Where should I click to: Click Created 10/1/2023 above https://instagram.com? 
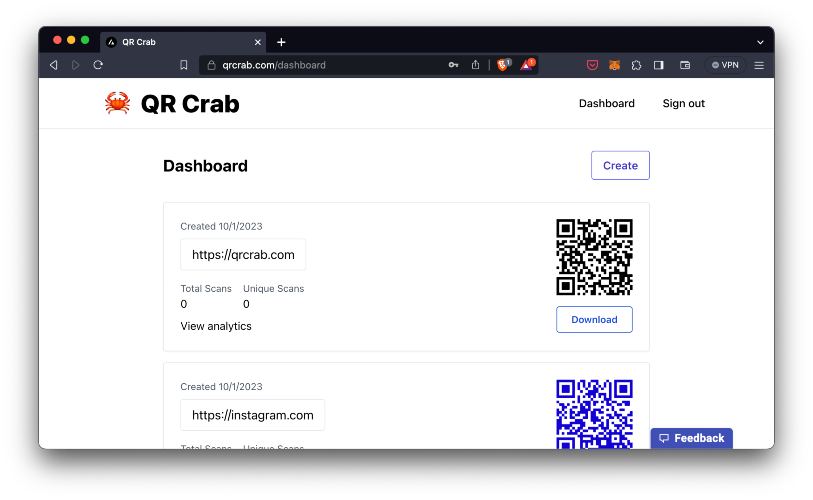point(221,386)
